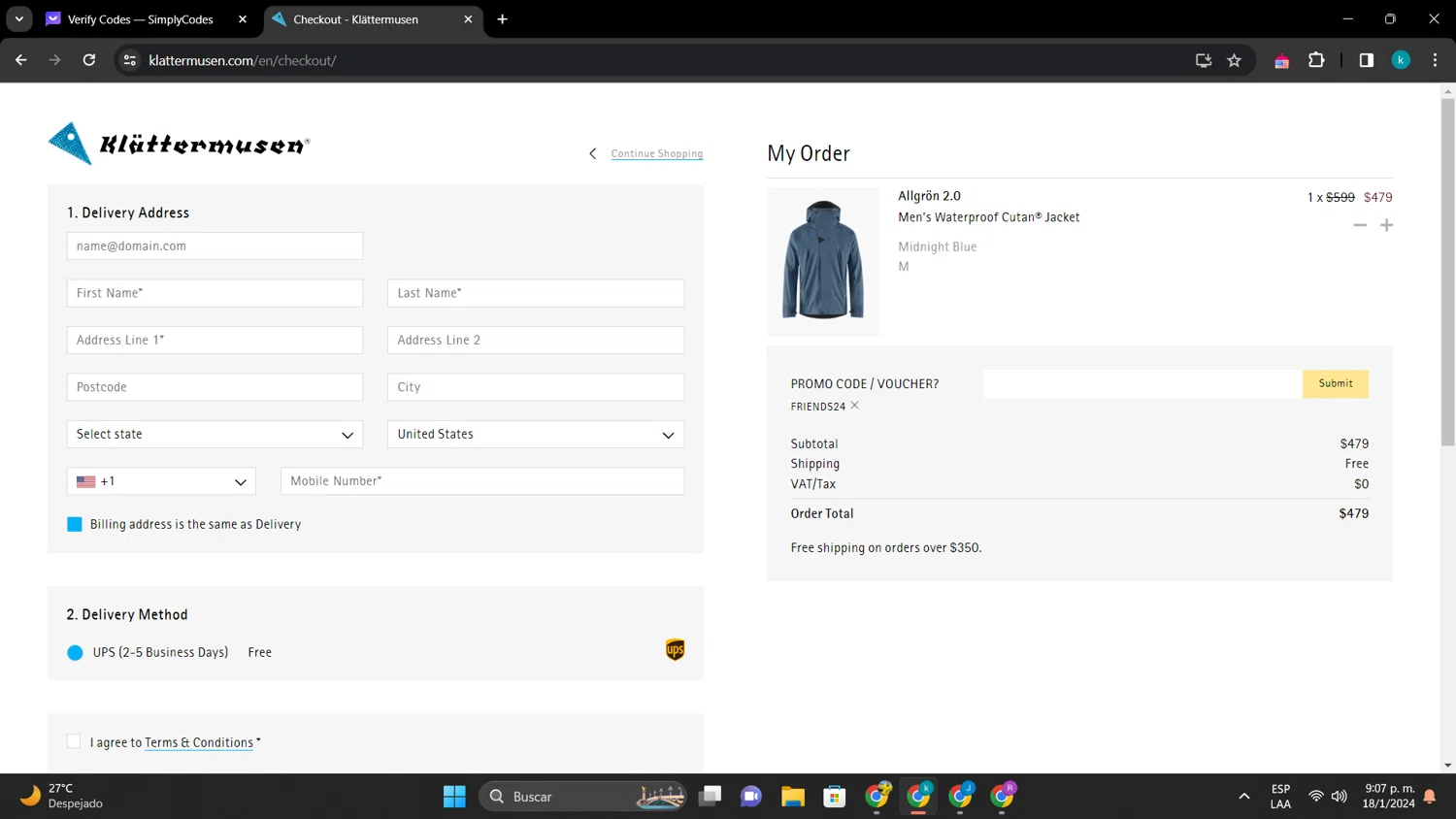Open the United States country dropdown
The width and height of the screenshot is (1456, 819).
[536, 434]
